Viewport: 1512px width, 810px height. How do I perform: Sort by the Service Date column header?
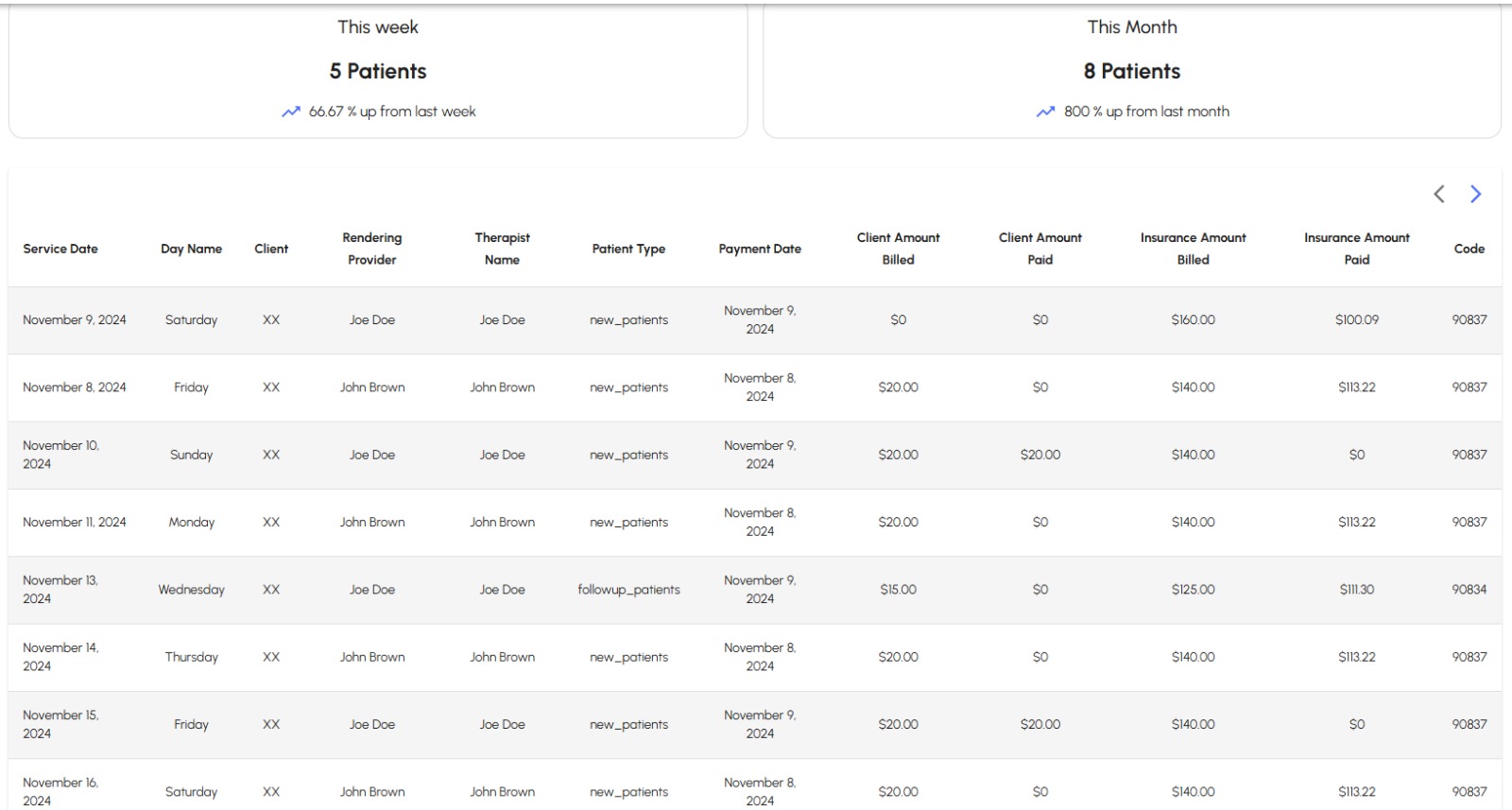tap(60, 249)
